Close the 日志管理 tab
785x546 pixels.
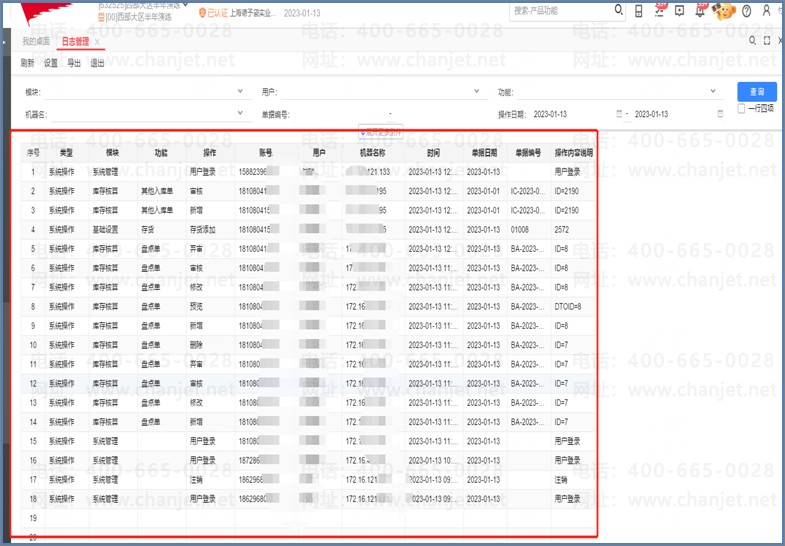pyautogui.click(x=97, y=42)
